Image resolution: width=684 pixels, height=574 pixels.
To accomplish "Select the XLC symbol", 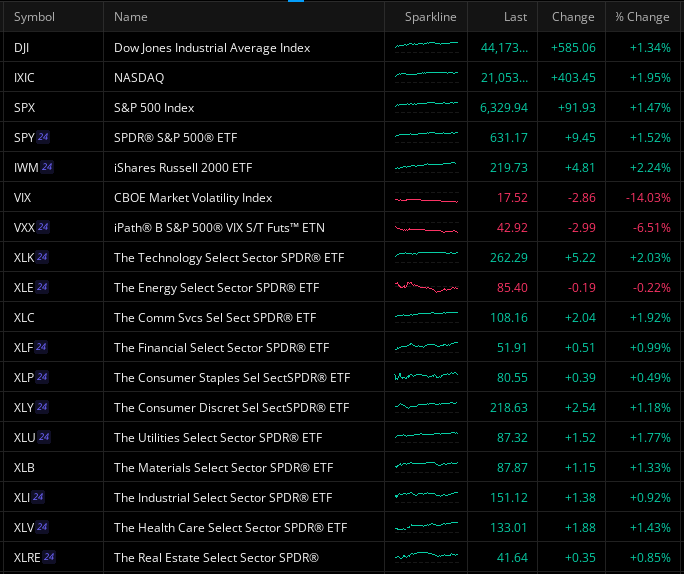I will 24,318.
